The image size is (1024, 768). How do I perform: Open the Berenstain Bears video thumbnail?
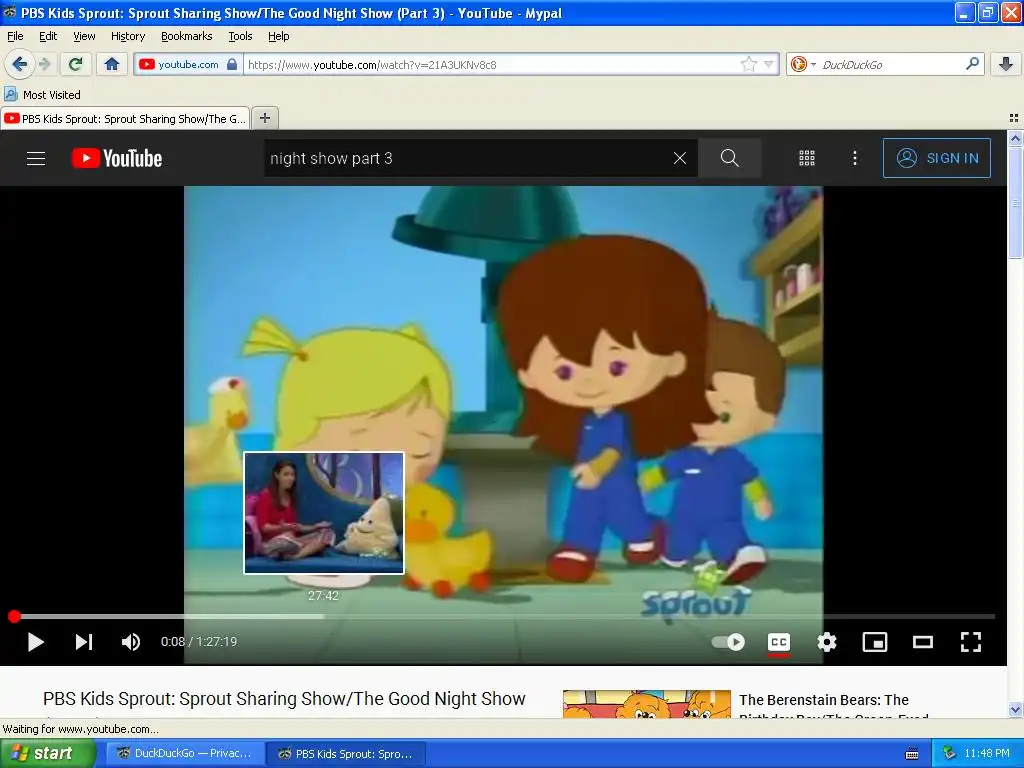click(647, 704)
